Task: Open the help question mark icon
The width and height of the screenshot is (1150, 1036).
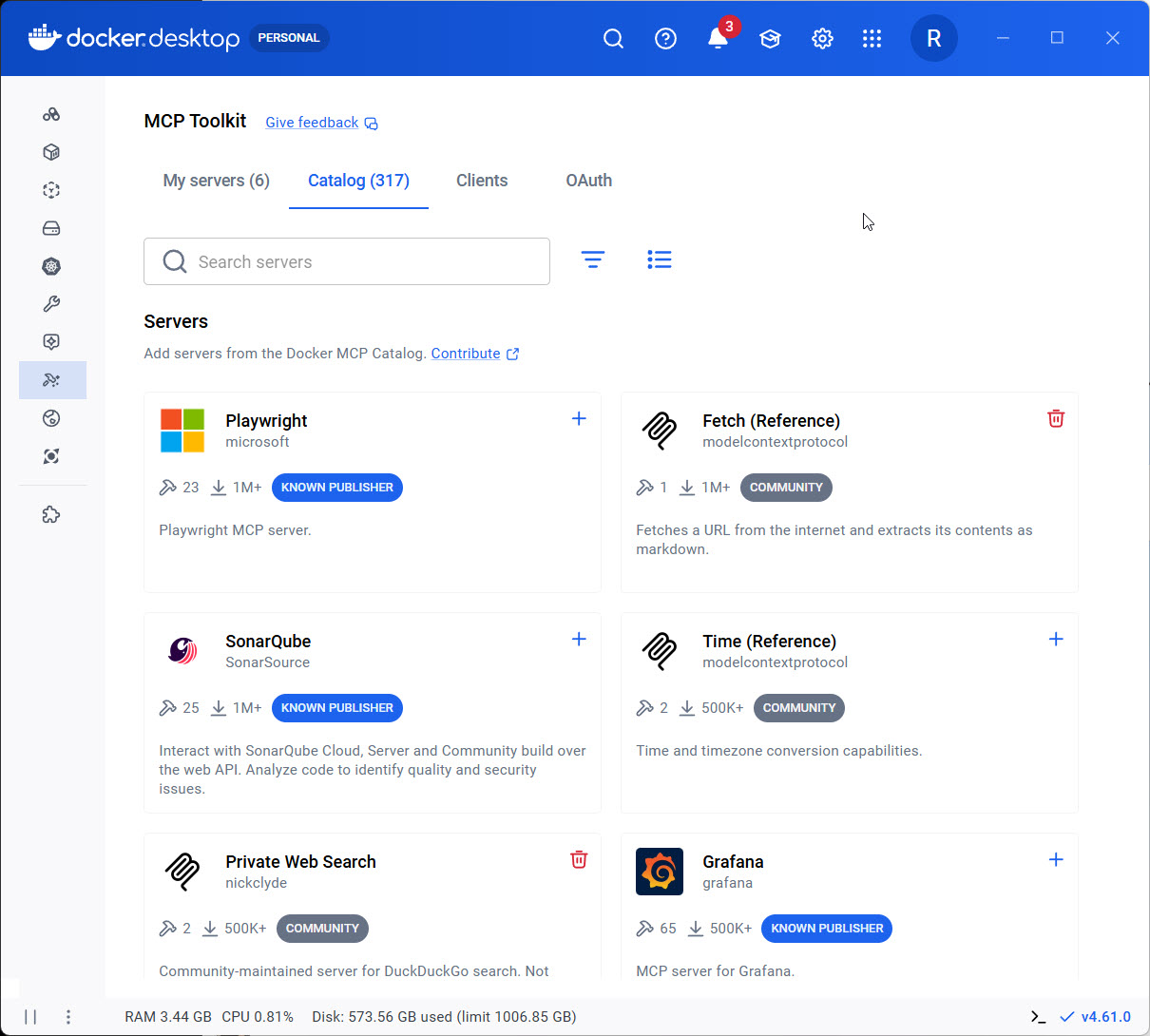Action: click(x=666, y=38)
